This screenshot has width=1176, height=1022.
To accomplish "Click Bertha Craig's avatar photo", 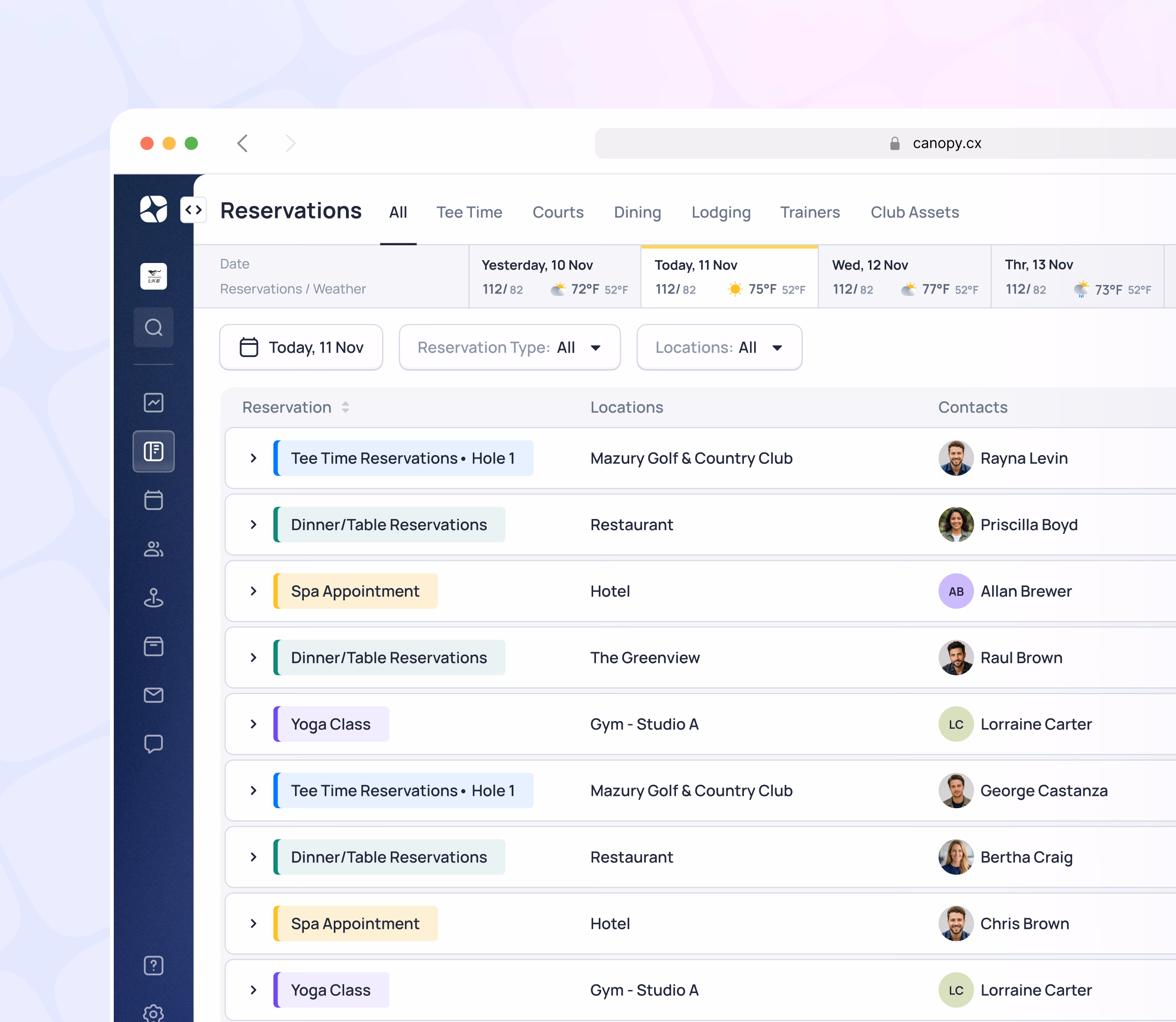I will [x=956, y=857].
